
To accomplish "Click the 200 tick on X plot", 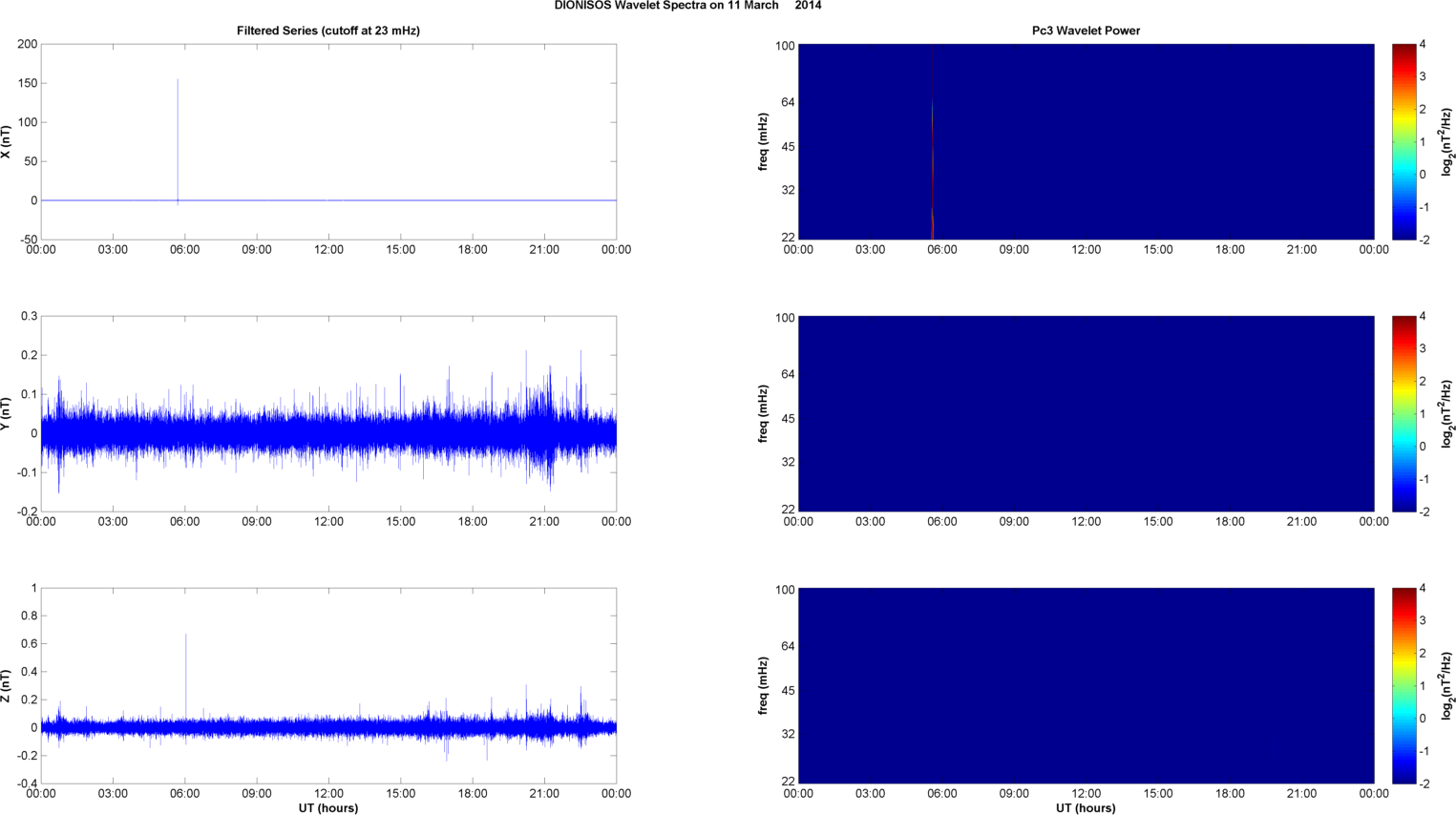I will (28, 44).
